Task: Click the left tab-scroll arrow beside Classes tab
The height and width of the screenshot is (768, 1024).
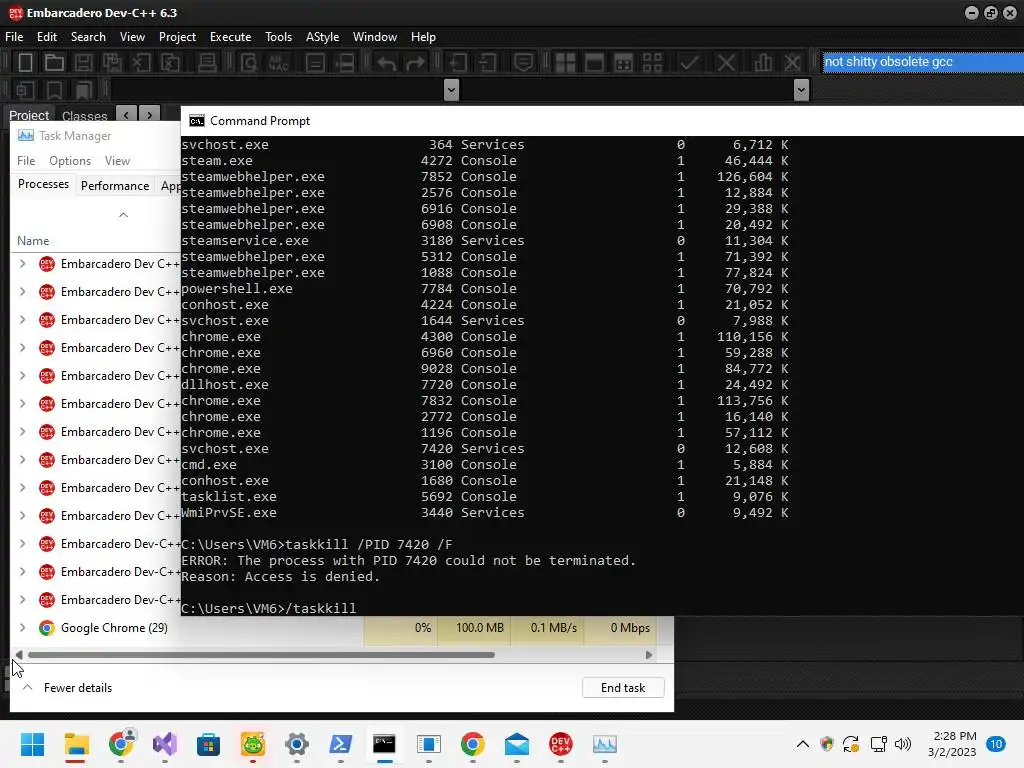Action: [126, 114]
